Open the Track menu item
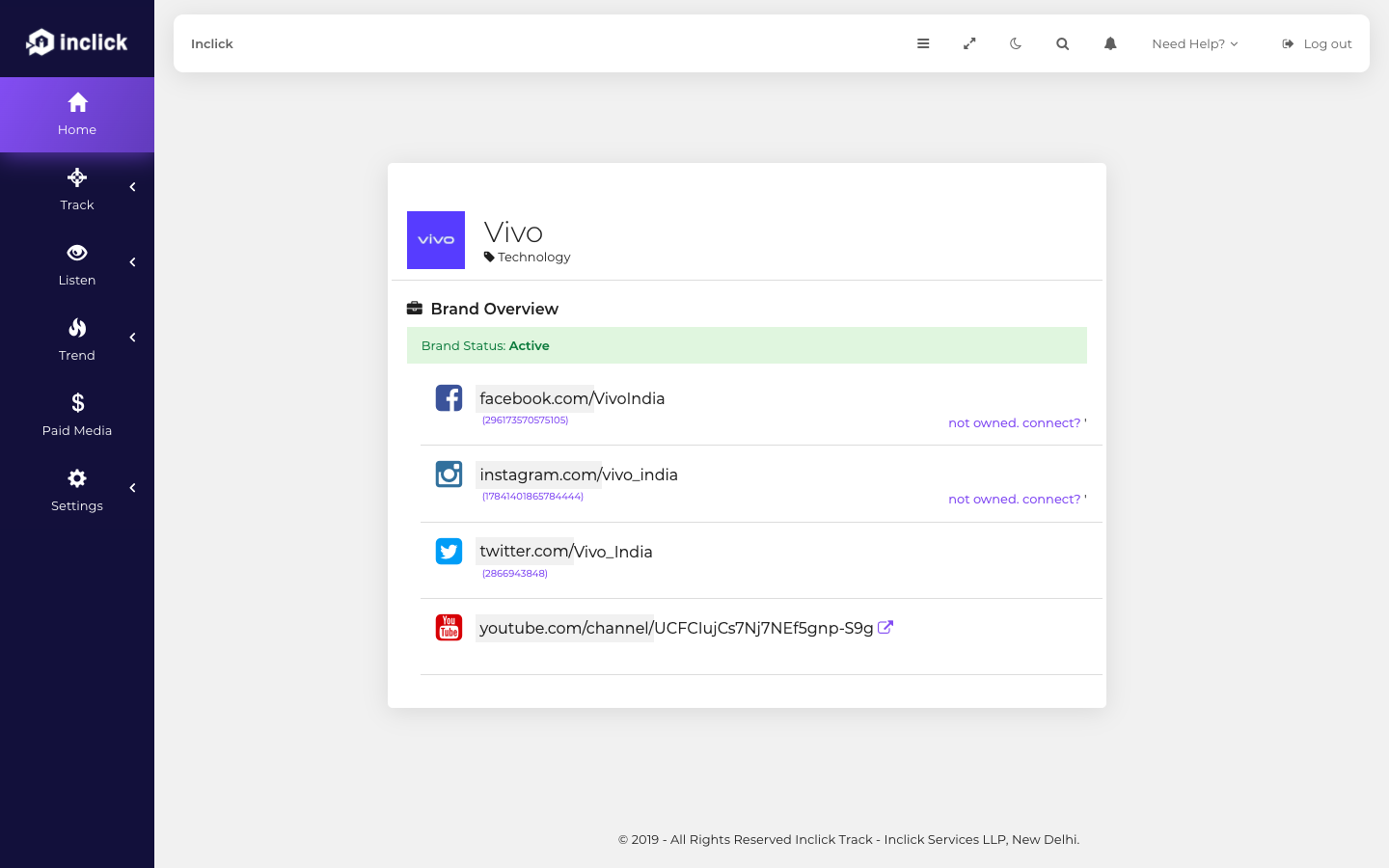This screenshot has width=1389, height=868. coord(77,190)
